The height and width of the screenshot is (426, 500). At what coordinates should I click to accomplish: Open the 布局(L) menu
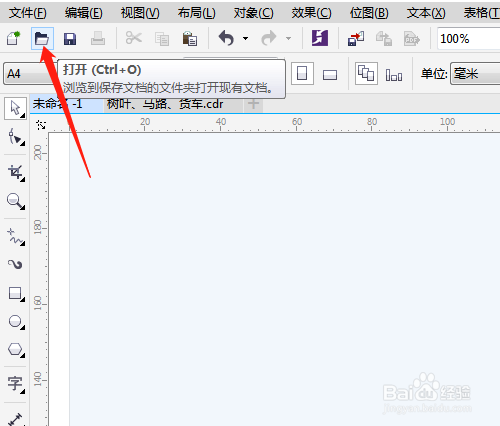click(196, 13)
